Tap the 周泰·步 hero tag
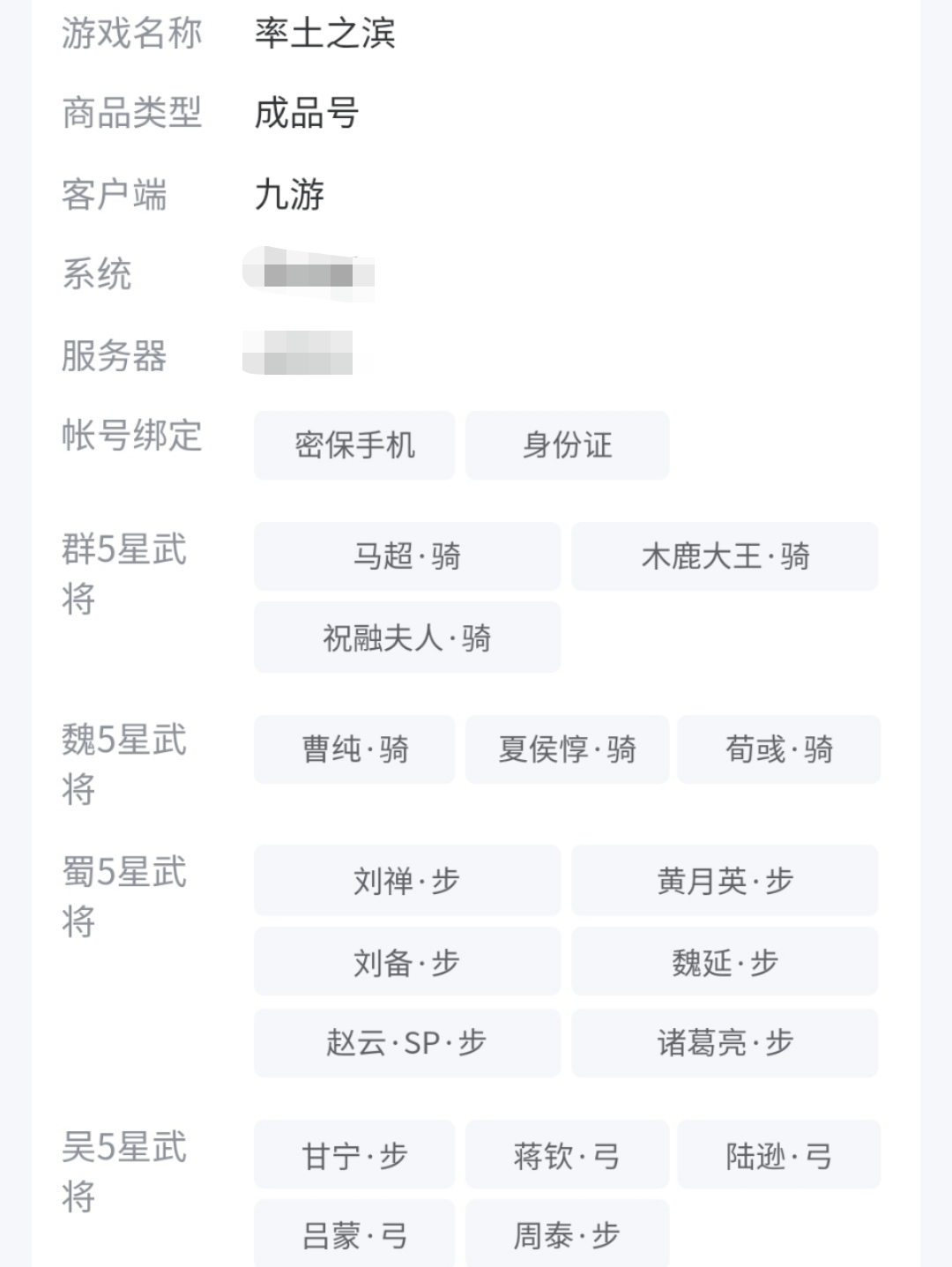952x1267 pixels. pos(567,1235)
